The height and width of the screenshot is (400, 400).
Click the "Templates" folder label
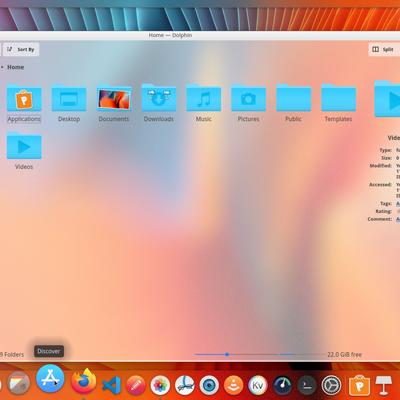click(x=338, y=119)
